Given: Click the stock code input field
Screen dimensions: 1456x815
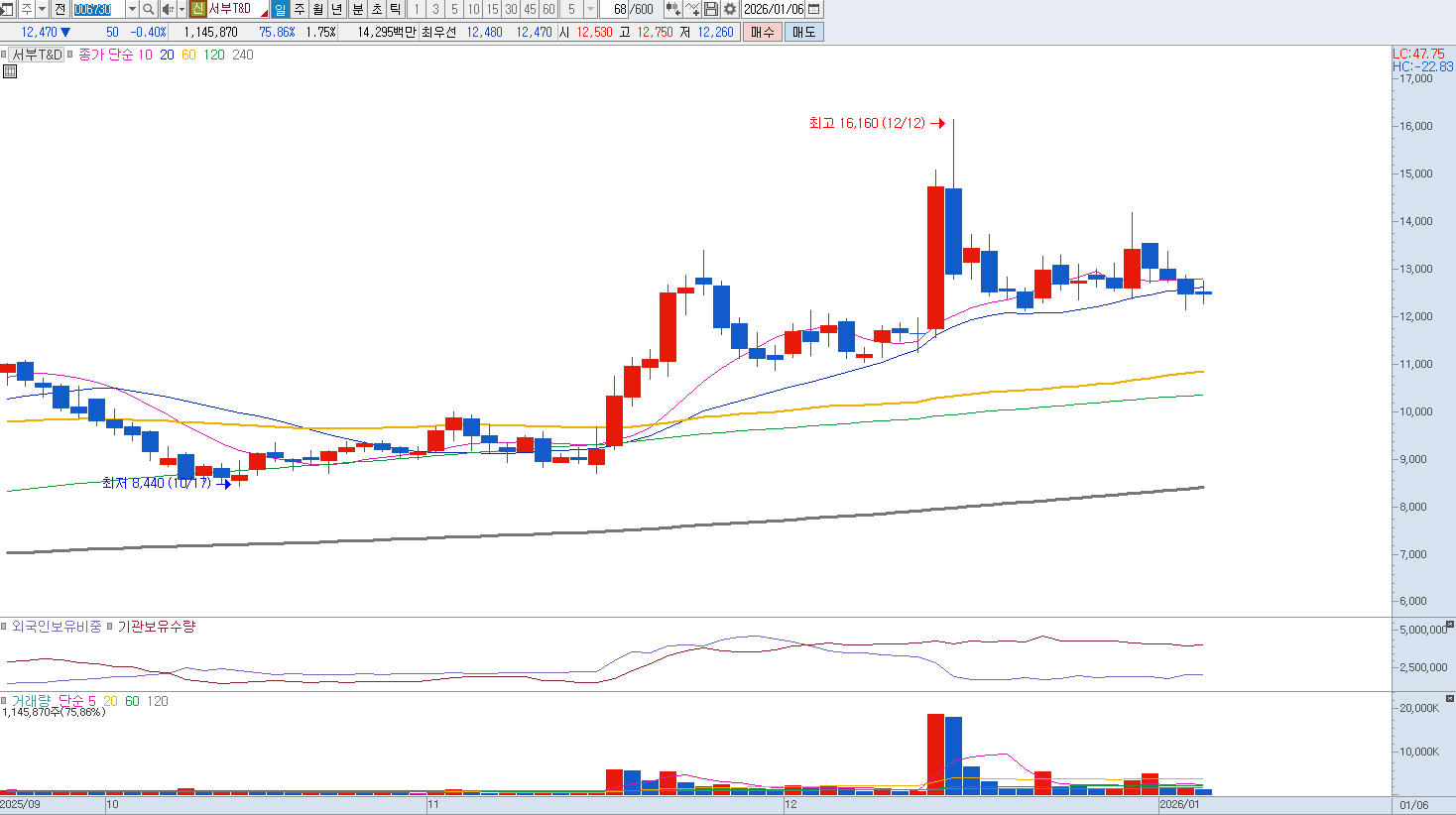Looking at the screenshot, I should 99,9.
